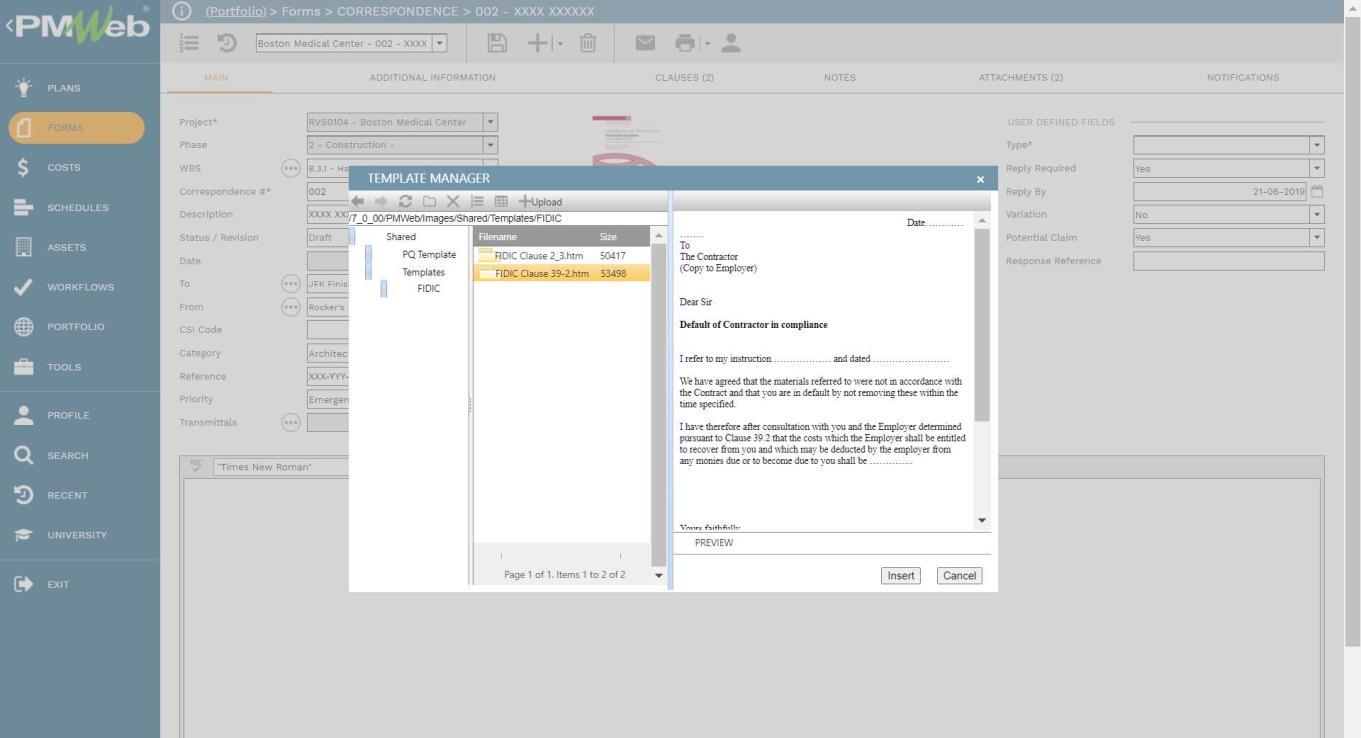The height and width of the screenshot is (738, 1361).
Task: Save the correspondence record
Action: 497,43
